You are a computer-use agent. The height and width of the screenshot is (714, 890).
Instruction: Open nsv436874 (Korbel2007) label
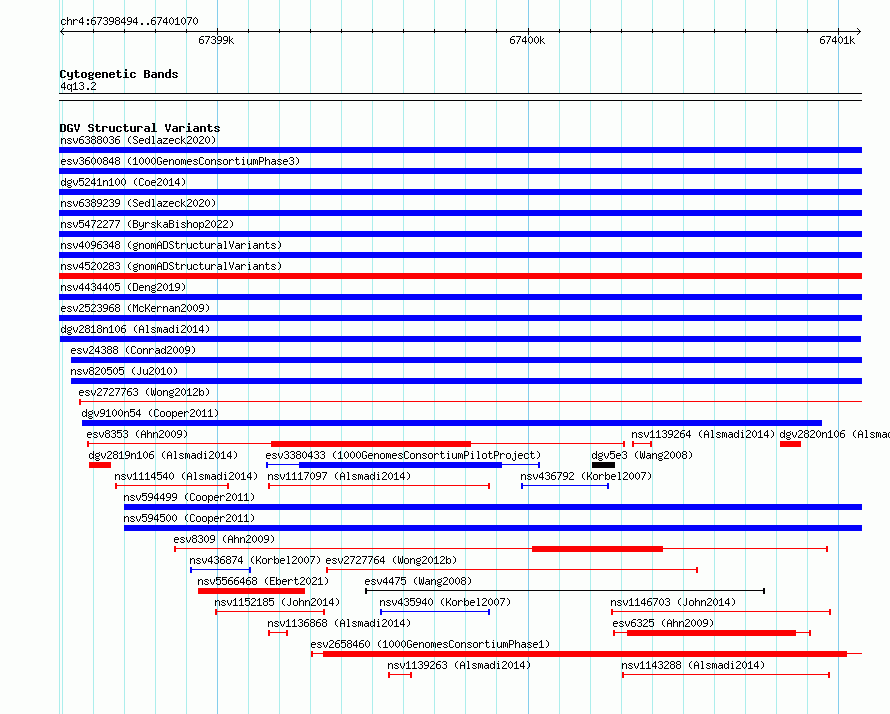(x=255, y=560)
